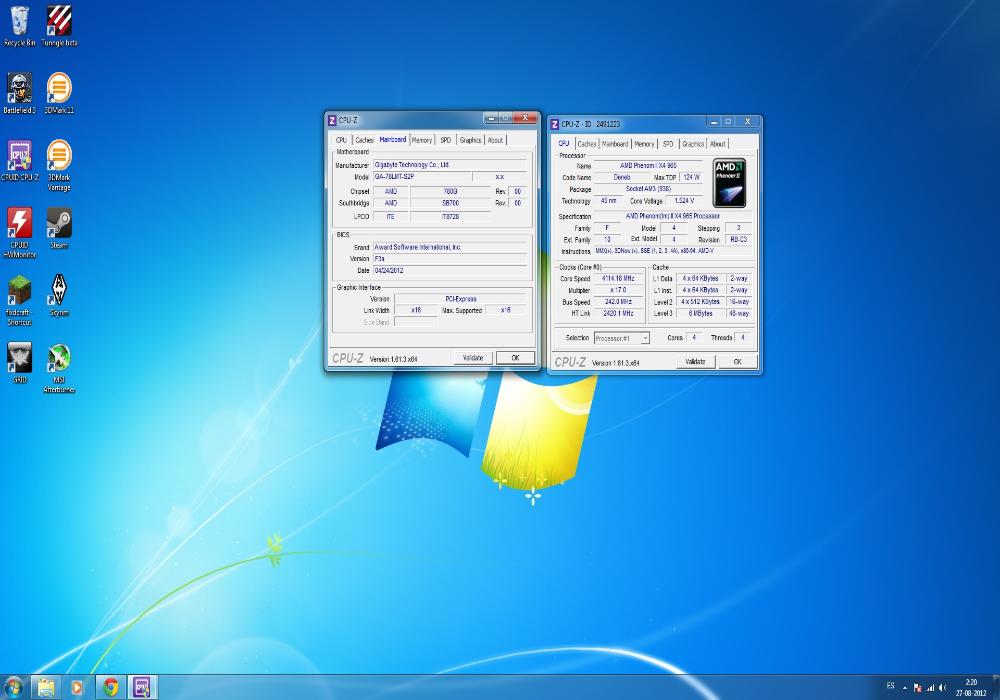Viewport: 1000px width, 700px height.
Task: Launch Windows Media Player from taskbar
Action: click(x=77, y=687)
